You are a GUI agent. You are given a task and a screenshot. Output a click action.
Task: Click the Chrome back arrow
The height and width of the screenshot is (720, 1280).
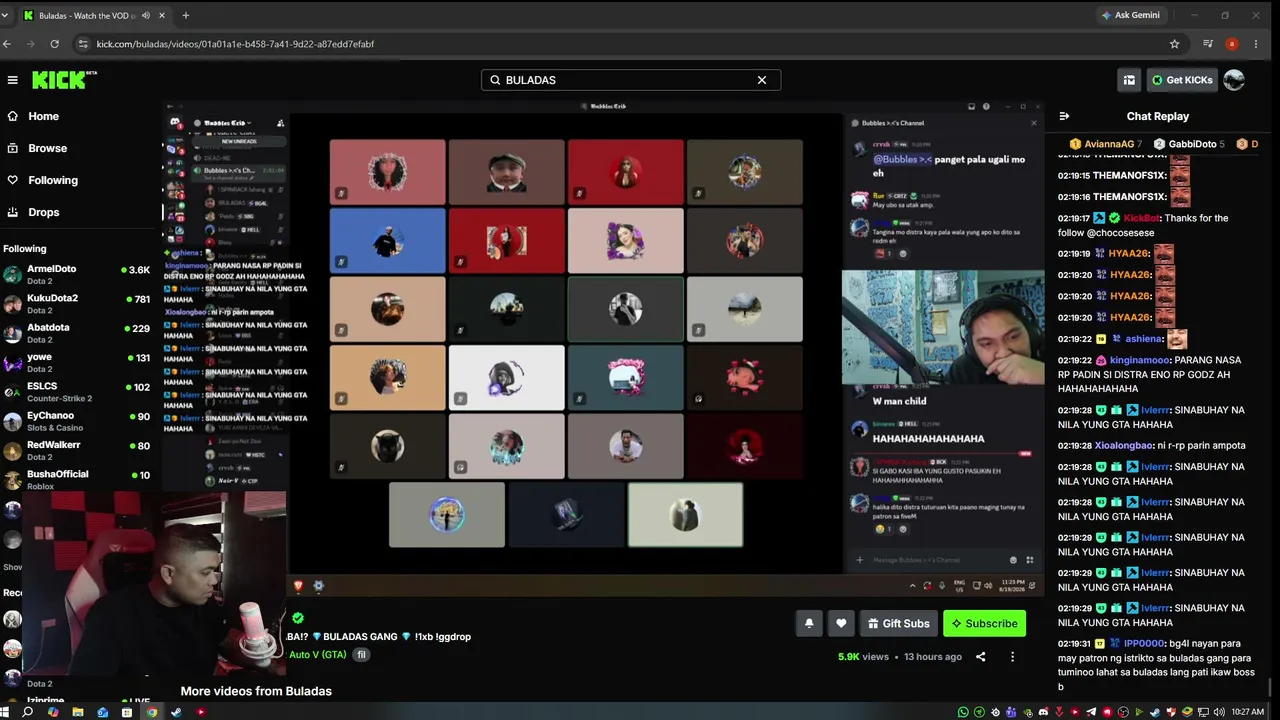pyautogui.click(x=7, y=44)
